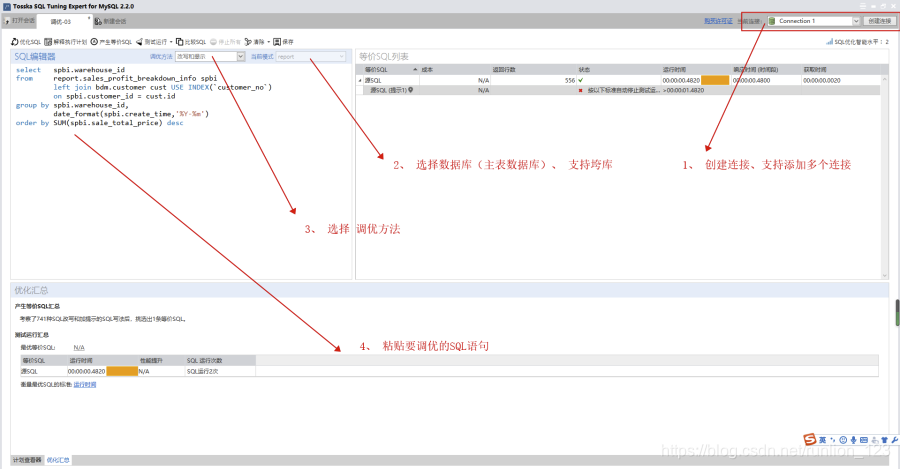Viewport: 900px width, 469px height.
Task: Open 解释执行计划 from the toolbar
Action: click(x=65, y=42)
